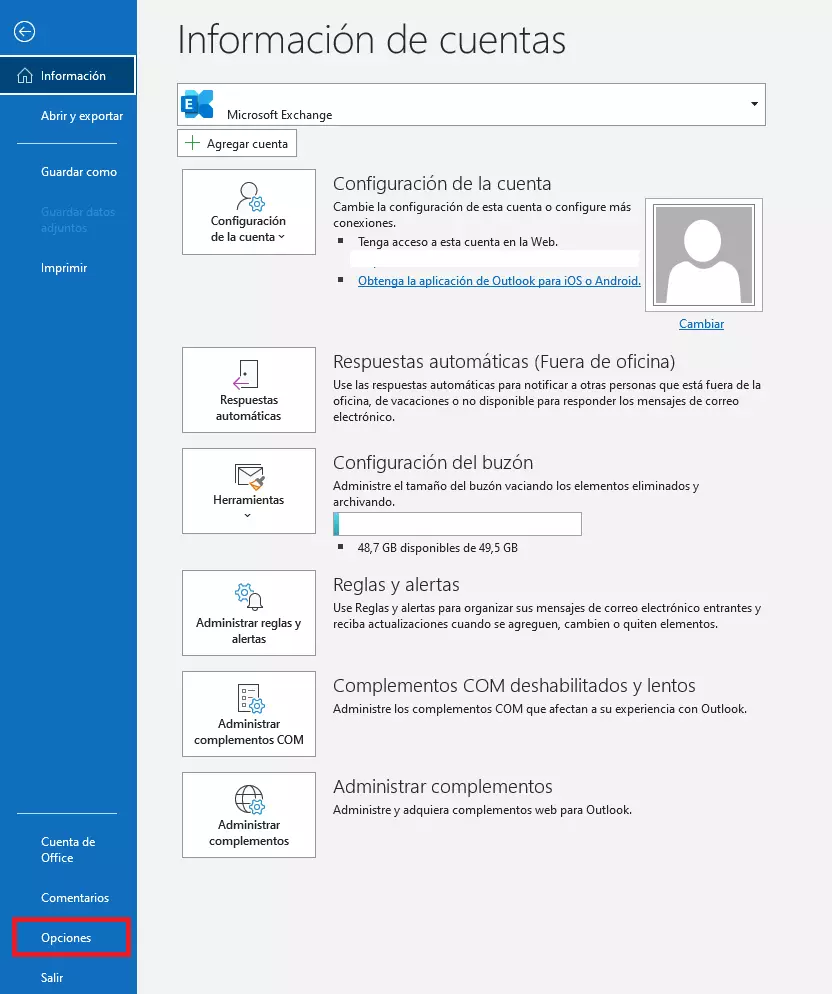Open Imprimir in the sidebar
Viewport: 832px width, 994px height.
tap(64, 268)
